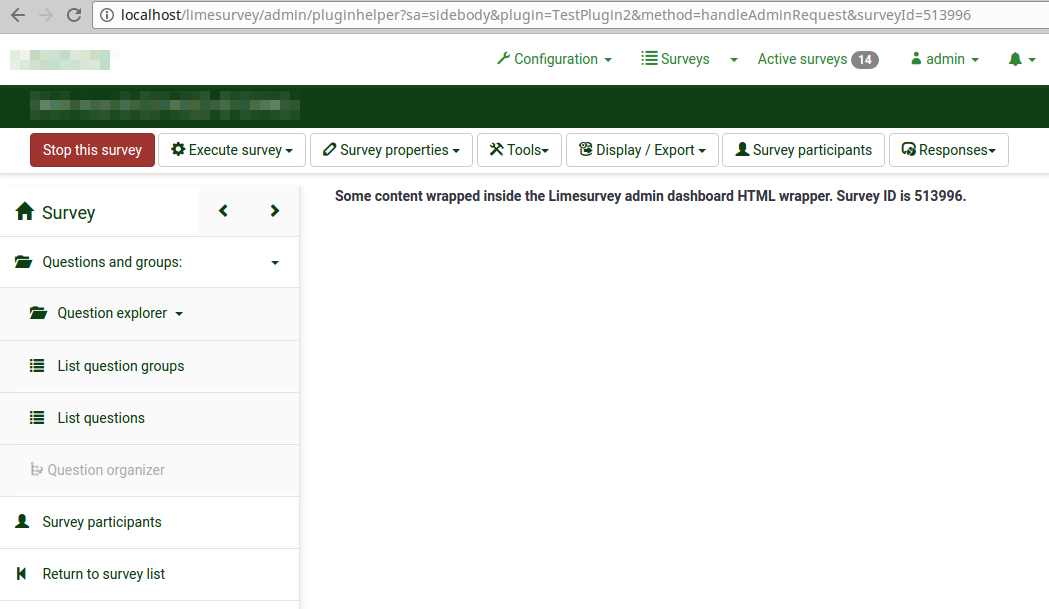1049x609 pixels.
Task: Click the admin user icon
Action: coord(916,58)
